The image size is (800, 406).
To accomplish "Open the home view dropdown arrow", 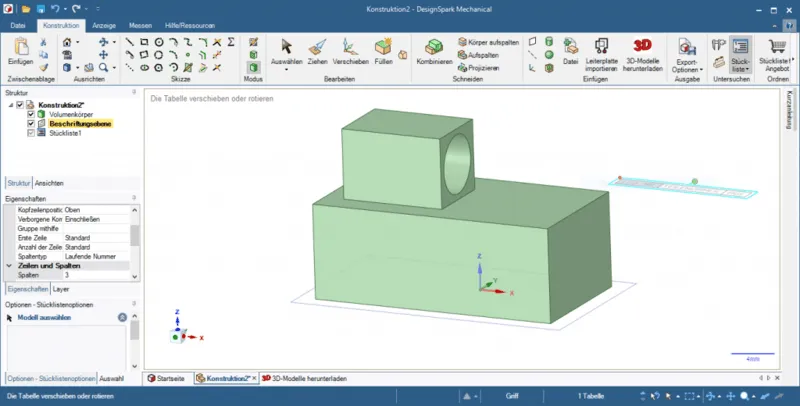I will [78, 42].
